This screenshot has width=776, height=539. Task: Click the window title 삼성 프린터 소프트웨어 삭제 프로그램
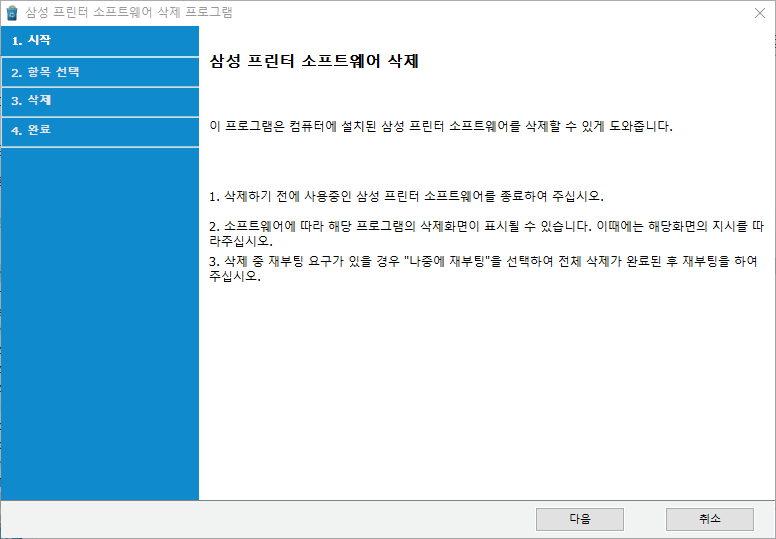[129, 12]
